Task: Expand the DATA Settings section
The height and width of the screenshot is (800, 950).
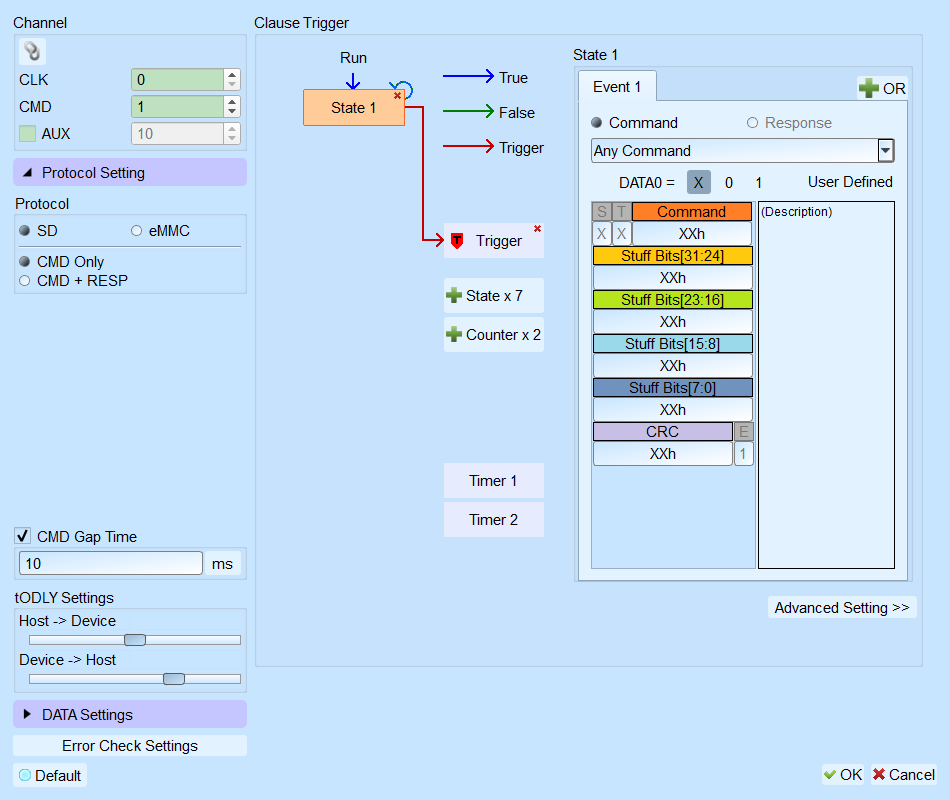Action: pyautogui.click(x=130, y=715)
